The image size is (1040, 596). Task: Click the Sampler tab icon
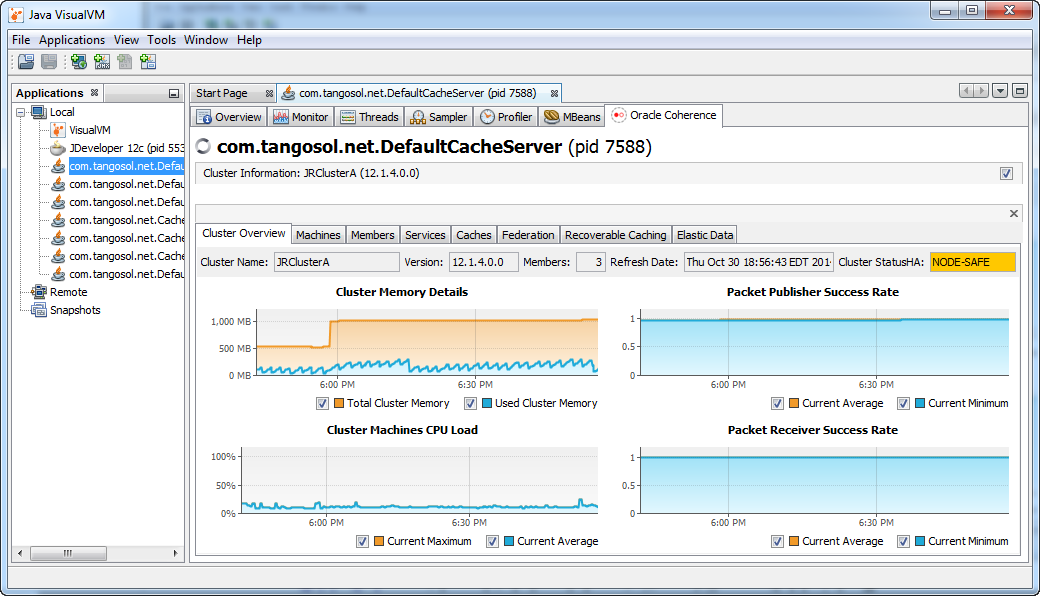click(x=418, y=117)
